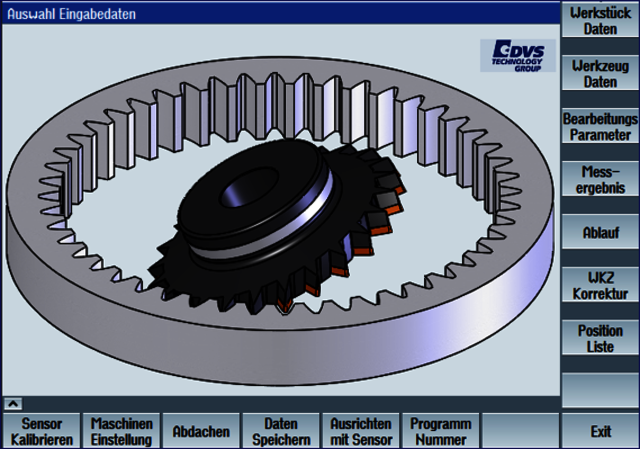Click the black cutting tool gear image
Viewport: 640px width, 449px height.
(x=277, y=228)
